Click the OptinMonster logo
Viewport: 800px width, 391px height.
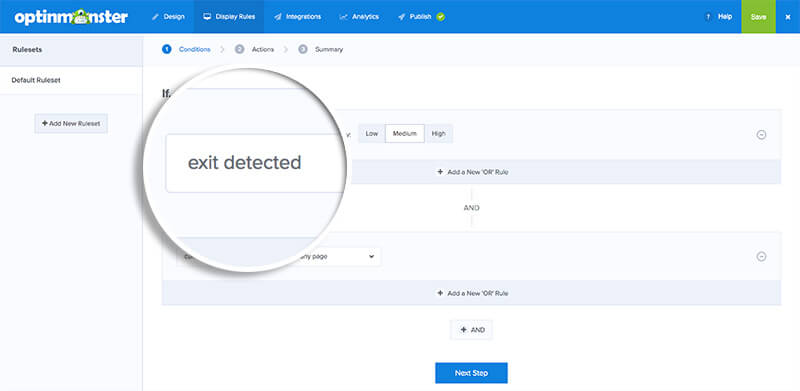pyautogui.click(x=71, y=17)
